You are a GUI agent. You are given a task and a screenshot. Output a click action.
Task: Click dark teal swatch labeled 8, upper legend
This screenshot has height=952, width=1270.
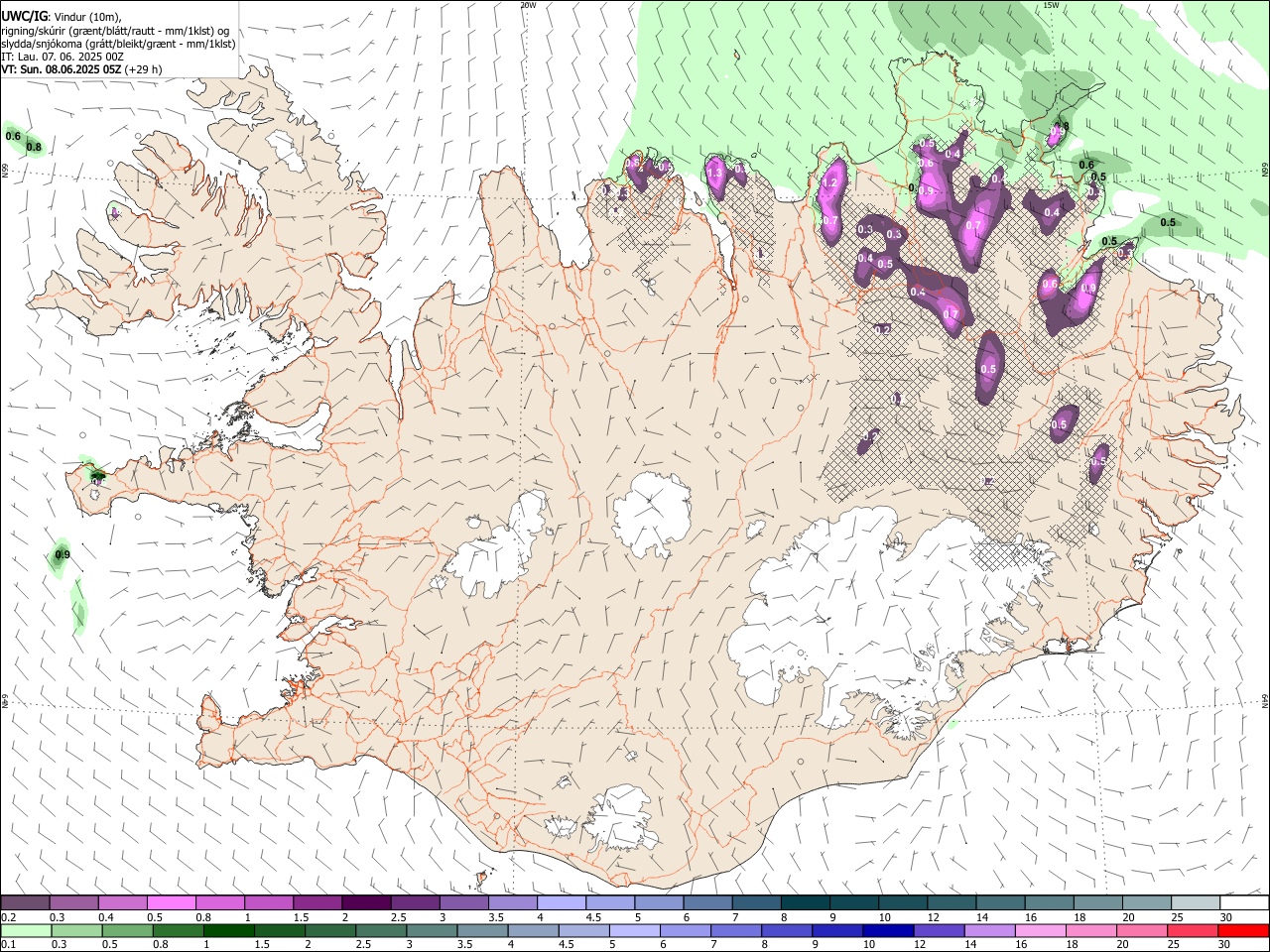(806, 903)
